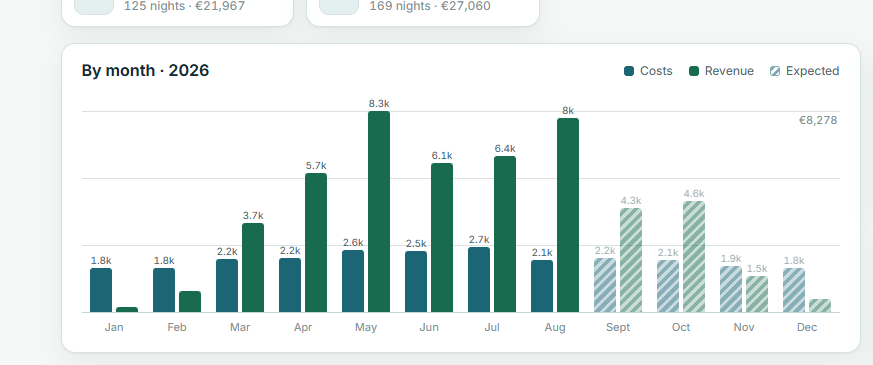Viewport: 873px width, 365px height.
Task: Click the 125 nights · €21,967 text
Action: (x=184, y=6)
